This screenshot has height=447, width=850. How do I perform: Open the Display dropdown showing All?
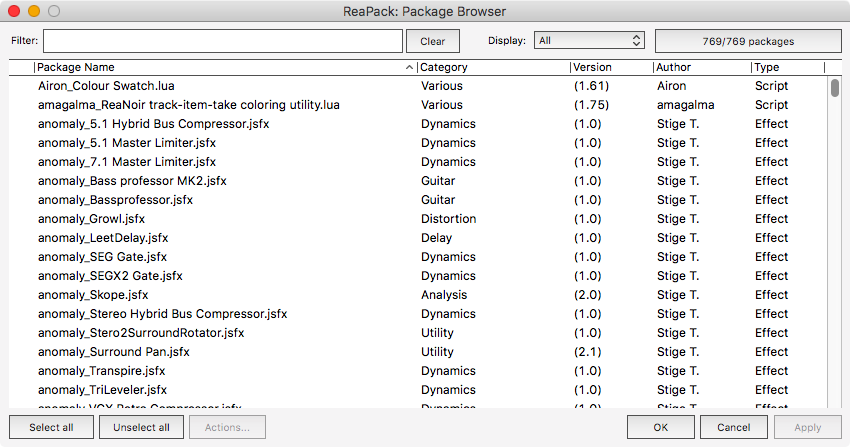(x=589, y=41)
